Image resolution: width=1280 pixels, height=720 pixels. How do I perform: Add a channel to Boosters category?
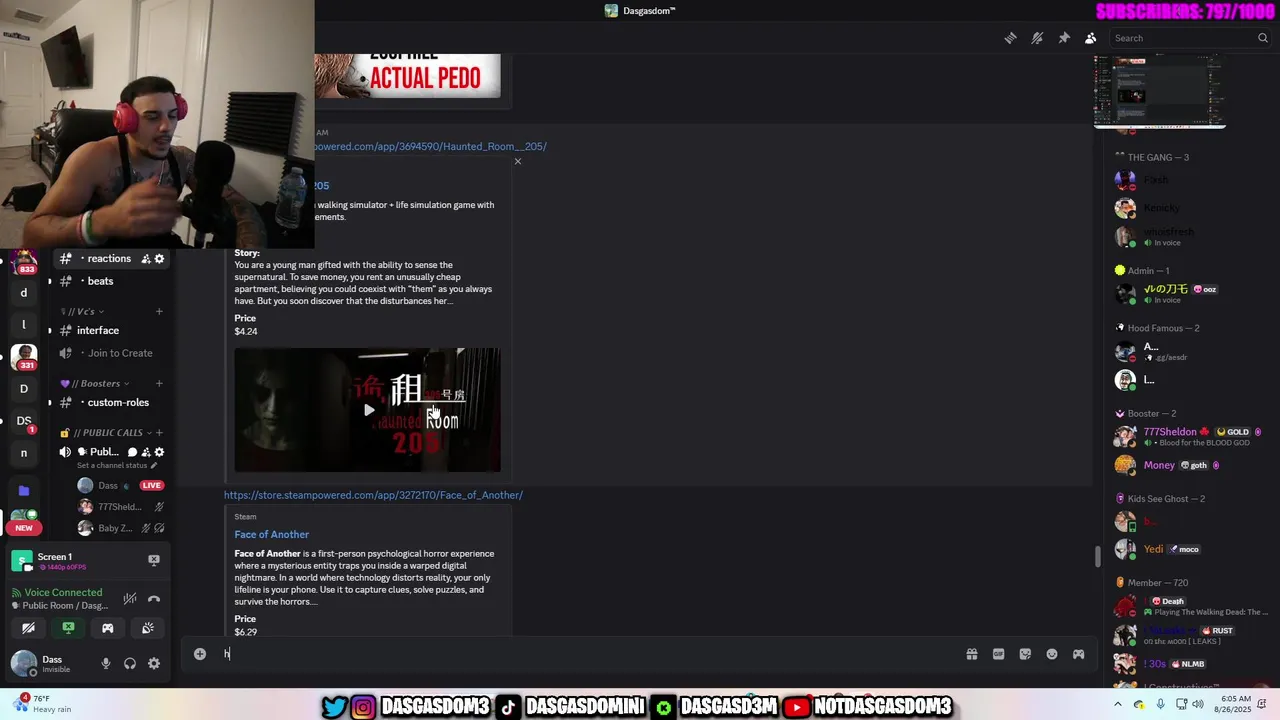point(159,383)
